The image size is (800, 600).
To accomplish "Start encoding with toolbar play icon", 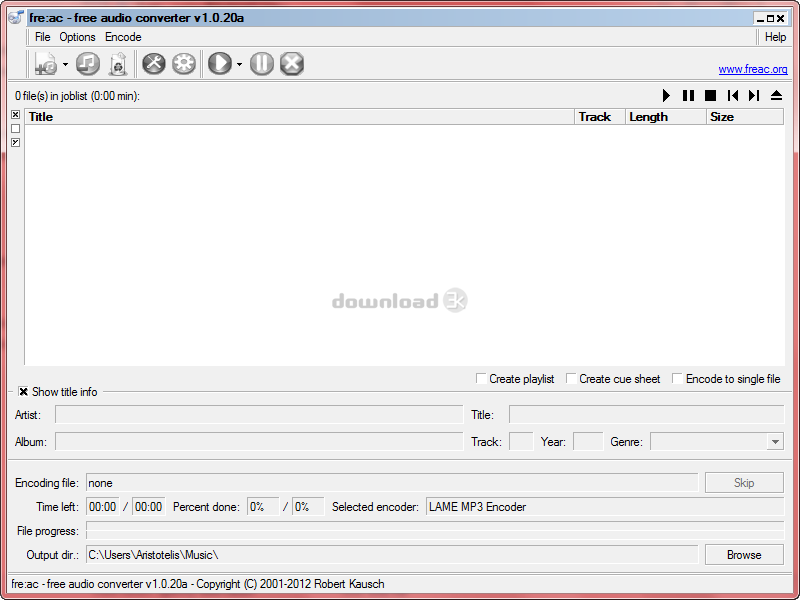I will tap(220, 64).
